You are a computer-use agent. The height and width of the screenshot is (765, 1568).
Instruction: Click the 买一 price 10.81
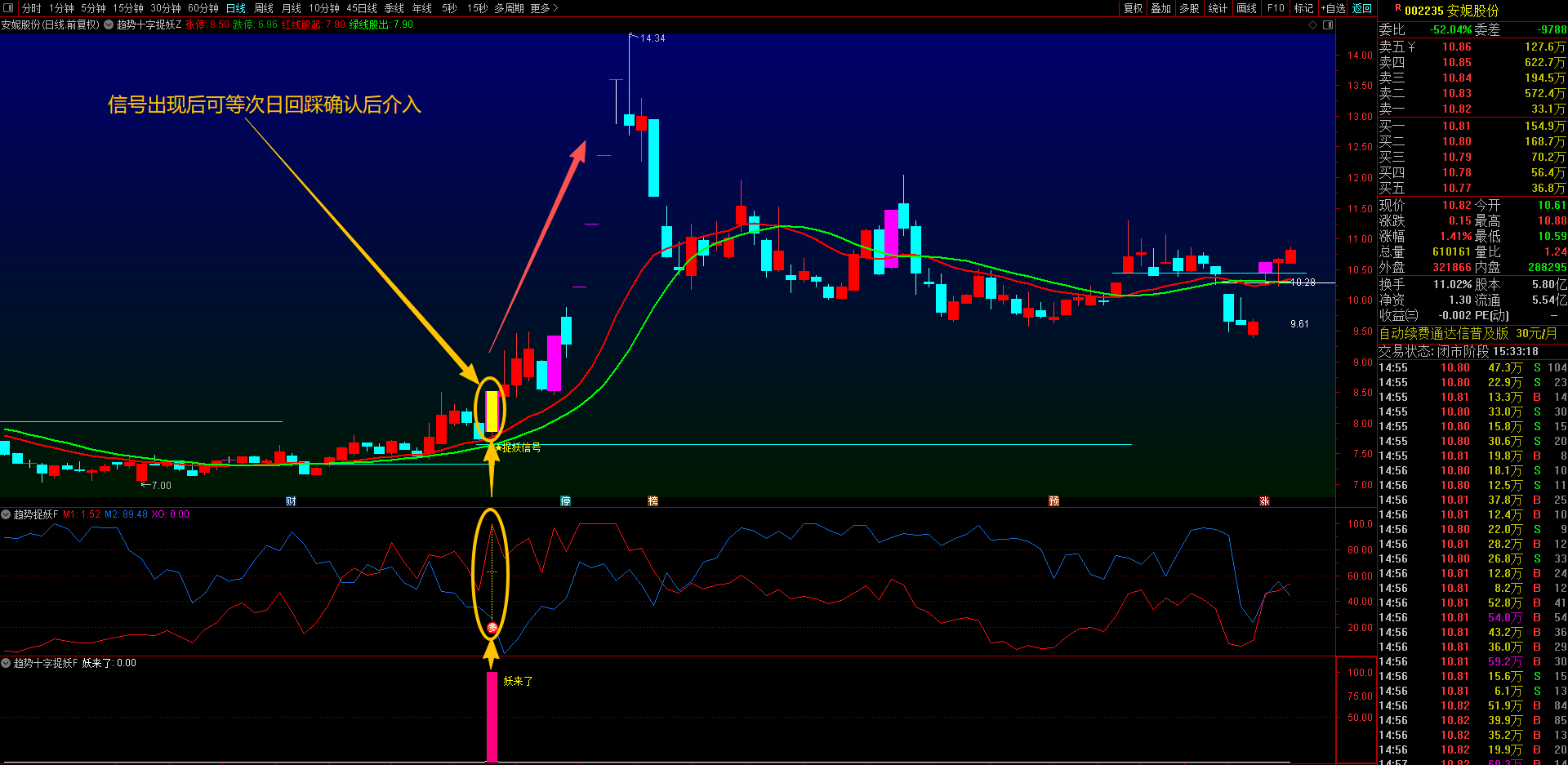pyautogui.click(x=1456, y=126)
